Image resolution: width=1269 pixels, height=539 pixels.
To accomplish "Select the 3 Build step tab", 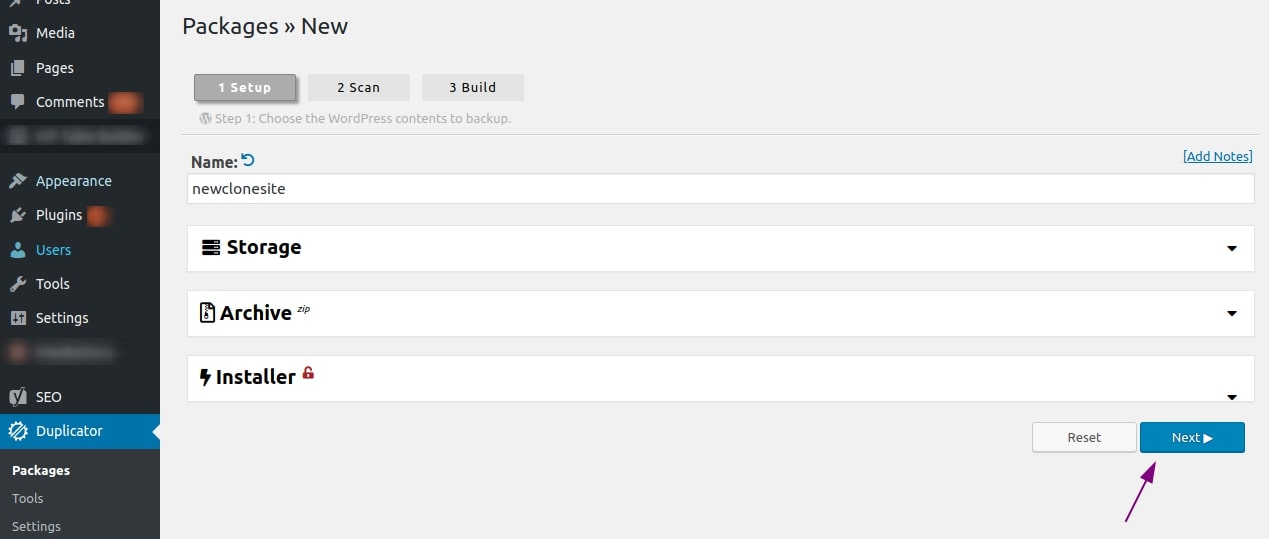I will [x=473, y=87].
